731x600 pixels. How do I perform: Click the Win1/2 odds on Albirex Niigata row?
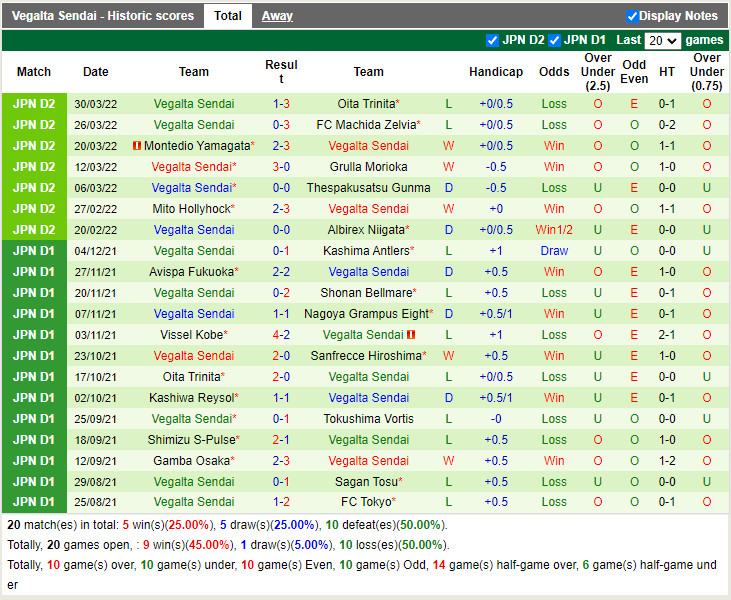coord(554,230)
